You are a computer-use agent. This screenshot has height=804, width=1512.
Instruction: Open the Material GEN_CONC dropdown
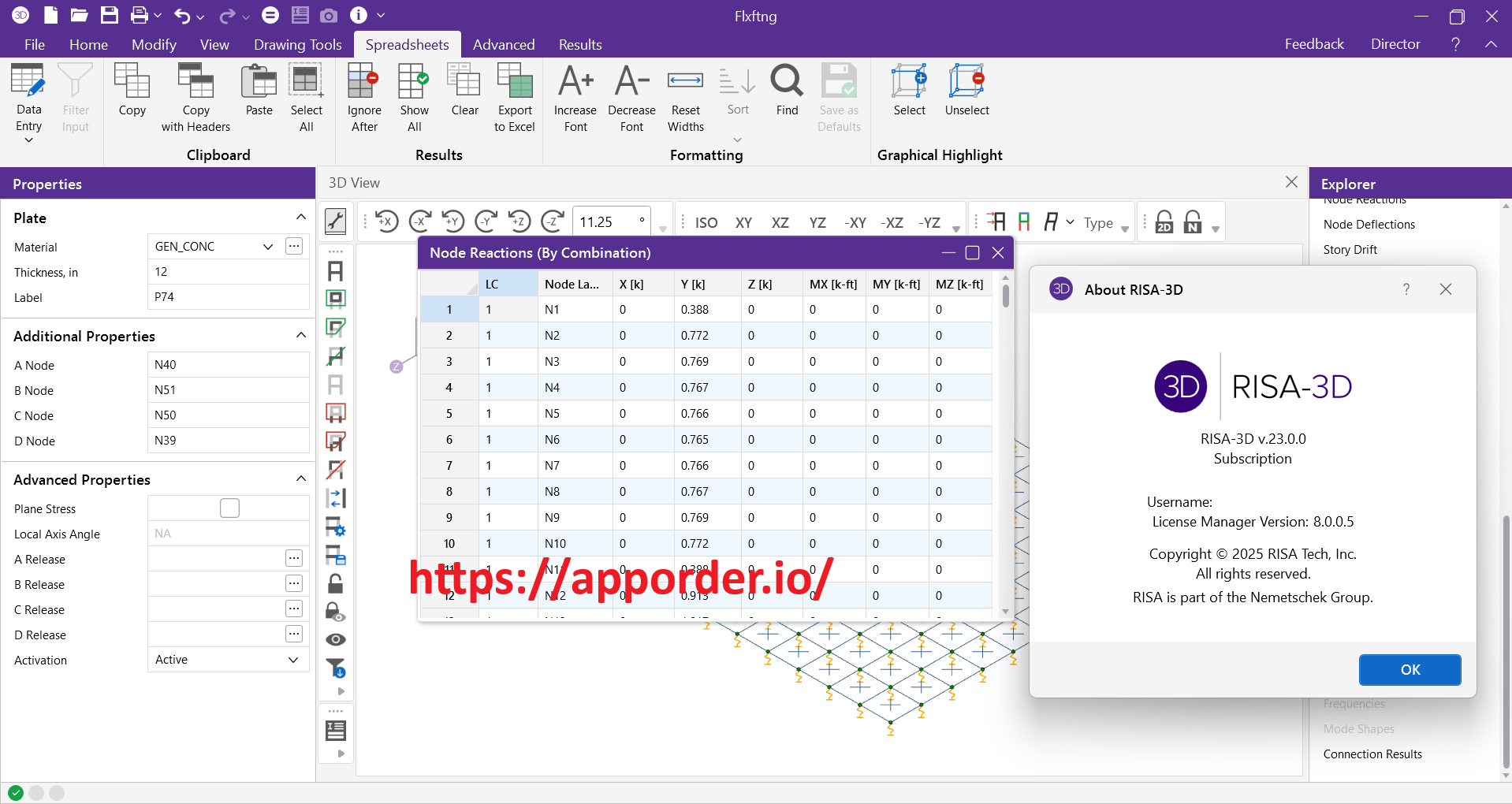(x=268, y=247)
